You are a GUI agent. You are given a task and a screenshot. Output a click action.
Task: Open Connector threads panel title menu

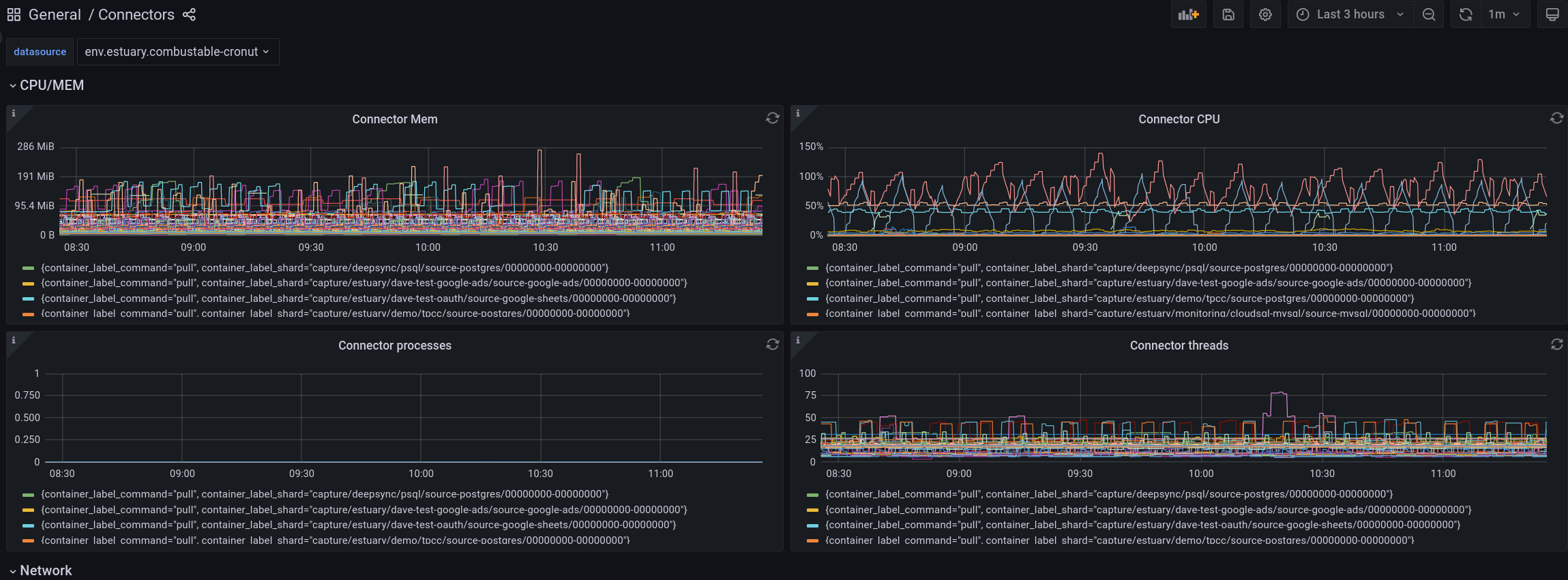[x=1179, y=346]
